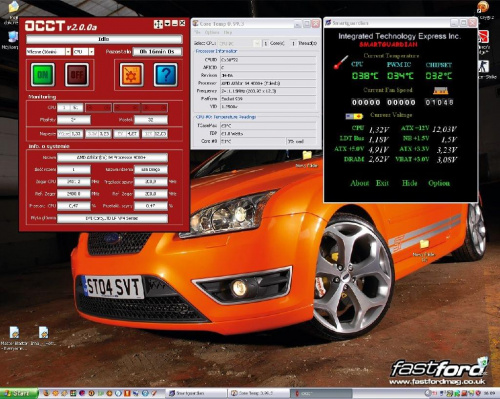This screenshot has width=500, height=399.
Task: Select the right document icon at bottom-left of desktop
Action: (44, 332)
